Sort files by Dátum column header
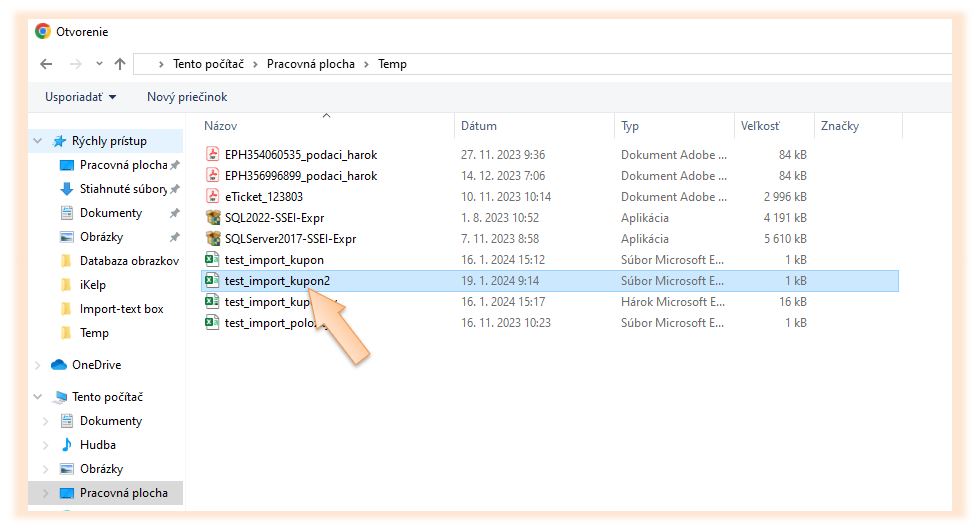 [479, 126]
